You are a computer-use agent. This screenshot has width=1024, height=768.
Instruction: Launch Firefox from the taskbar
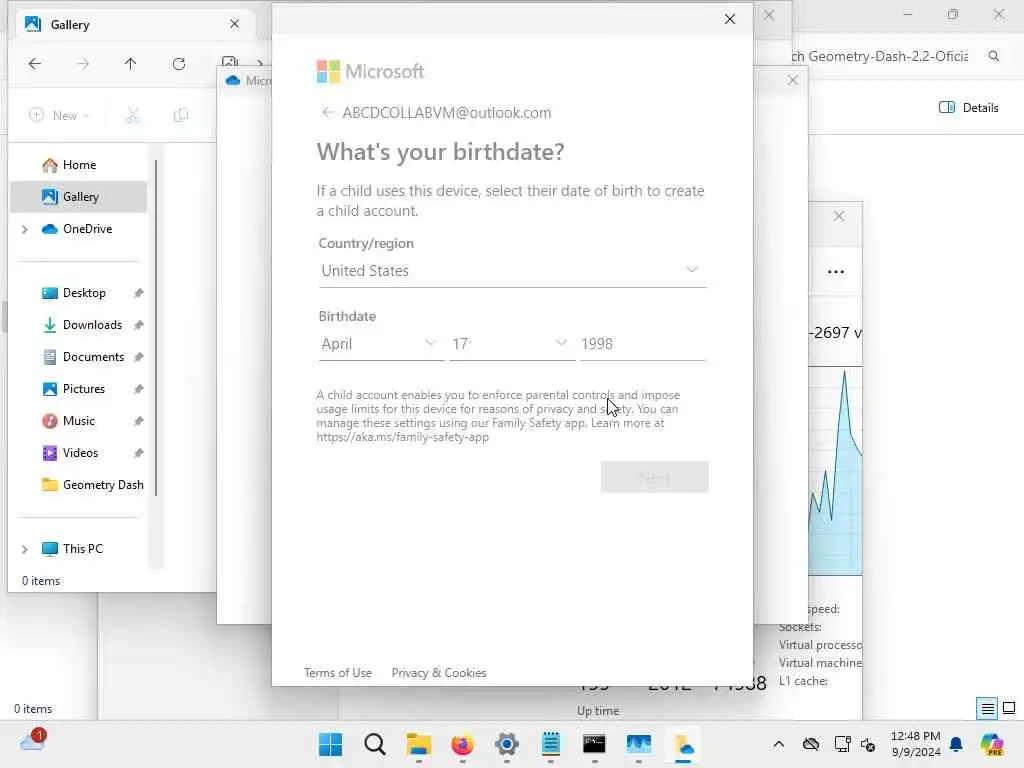click(462, 744)
